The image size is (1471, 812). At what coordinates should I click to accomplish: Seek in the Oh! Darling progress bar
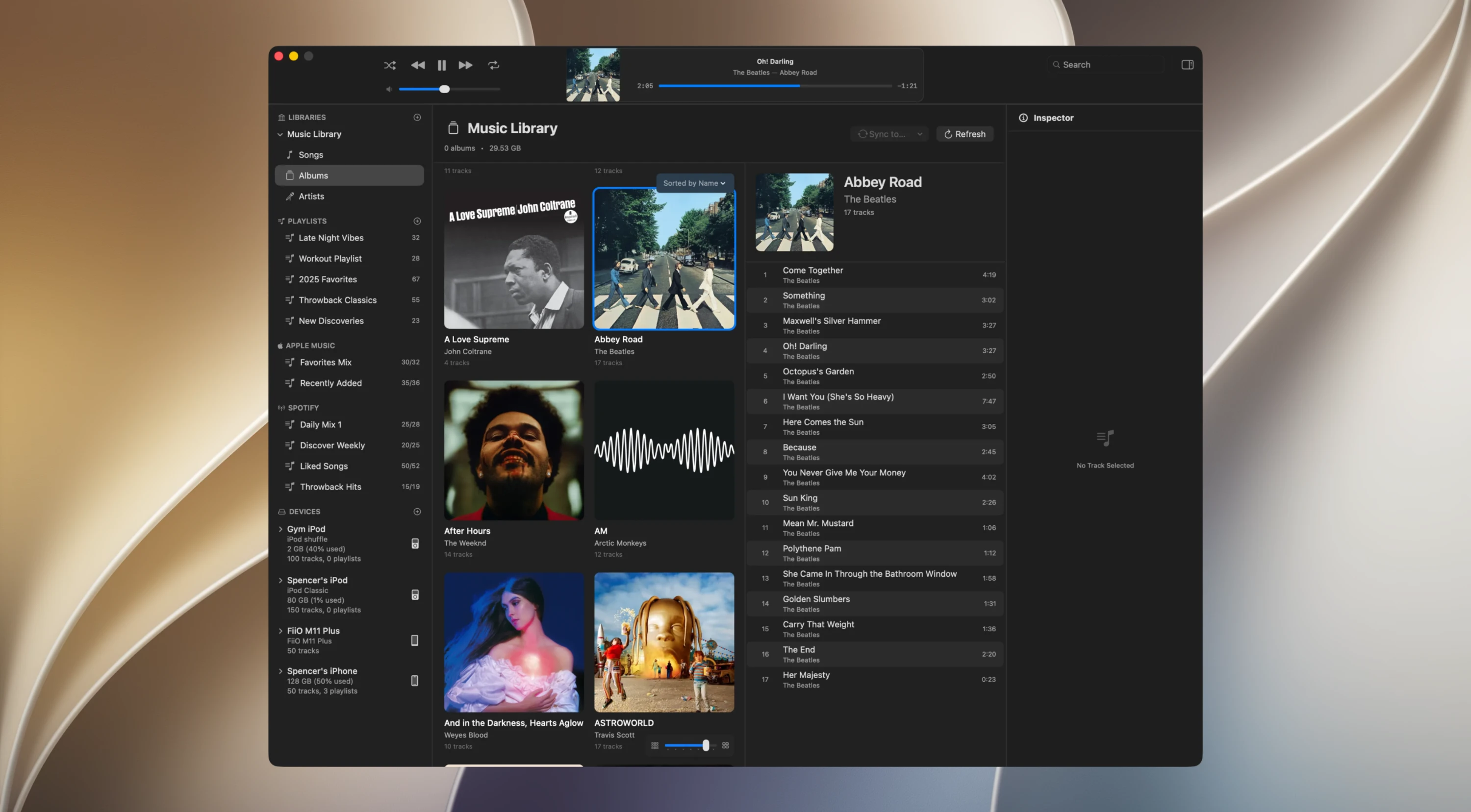(775, 86)
